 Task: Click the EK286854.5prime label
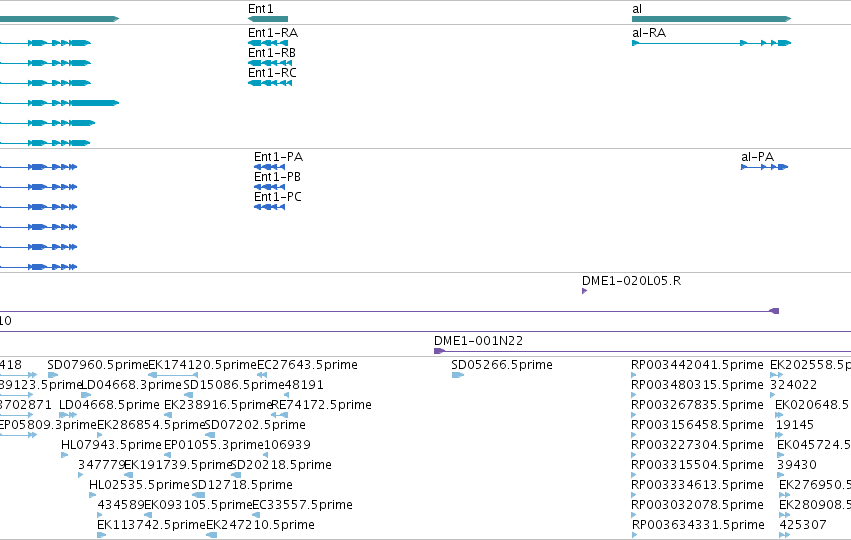151,425
